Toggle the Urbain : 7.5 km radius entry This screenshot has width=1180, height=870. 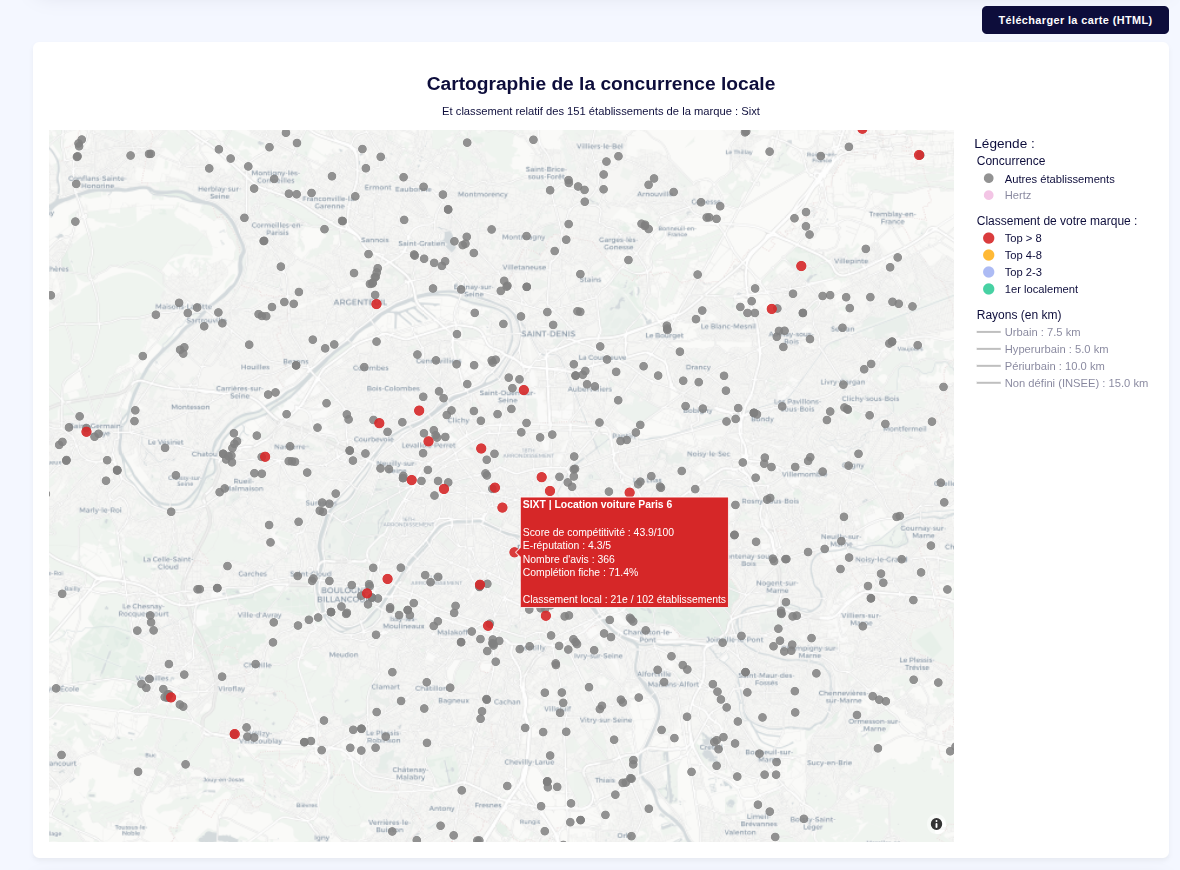[1029, 332]
